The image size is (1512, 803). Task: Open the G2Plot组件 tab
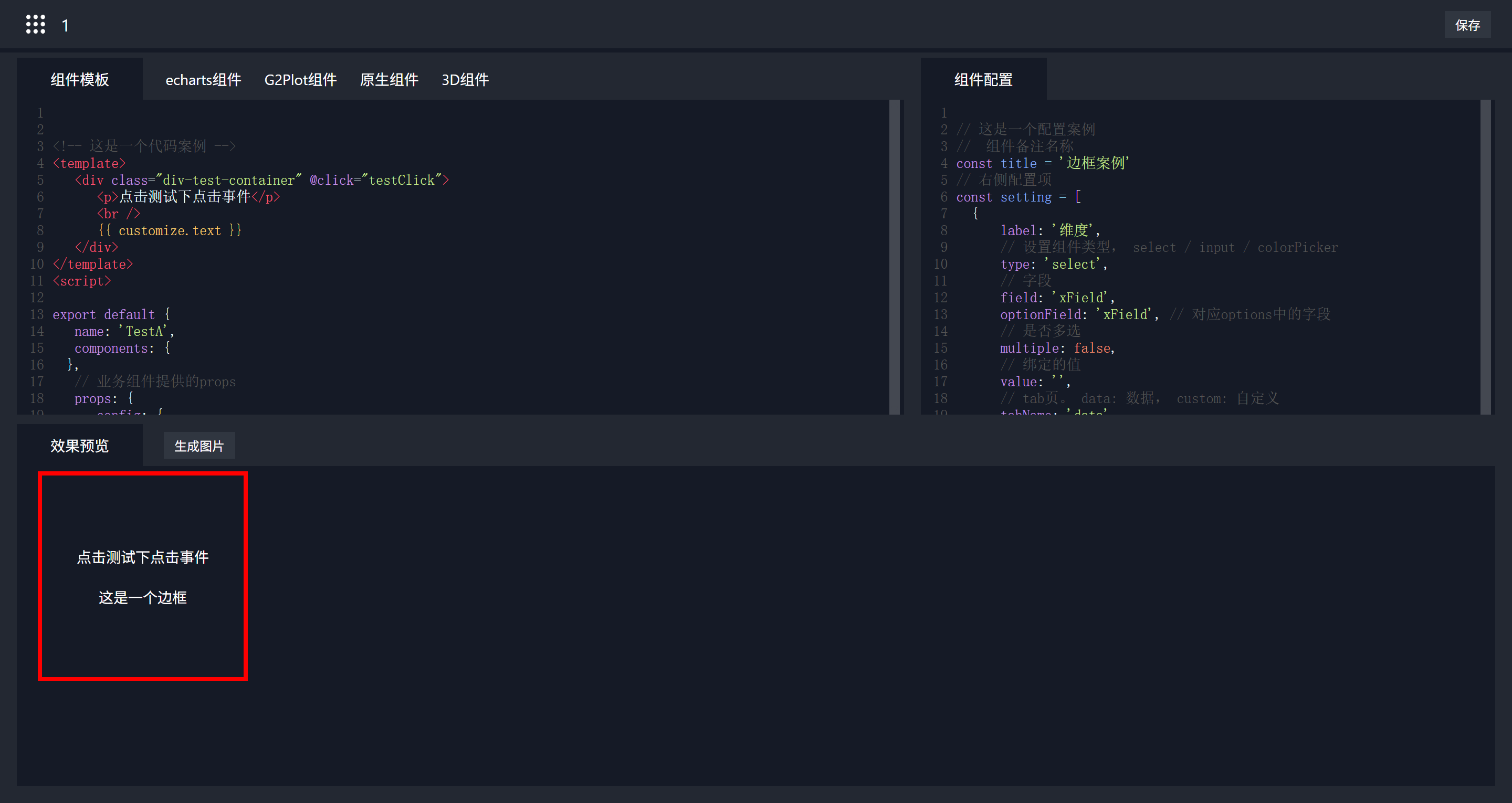pos(300,80)
